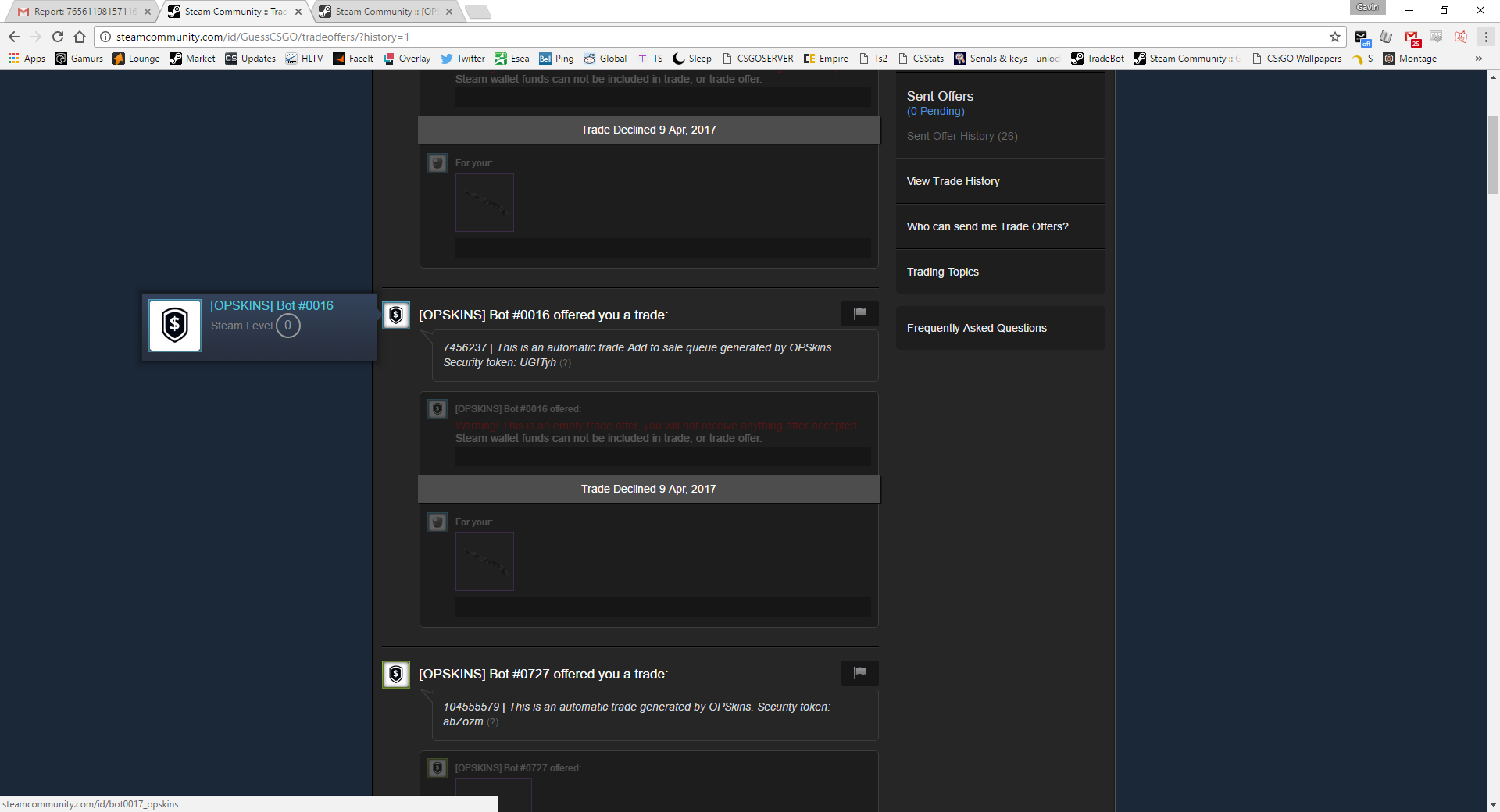Open a new browser tab

point(477,12)
